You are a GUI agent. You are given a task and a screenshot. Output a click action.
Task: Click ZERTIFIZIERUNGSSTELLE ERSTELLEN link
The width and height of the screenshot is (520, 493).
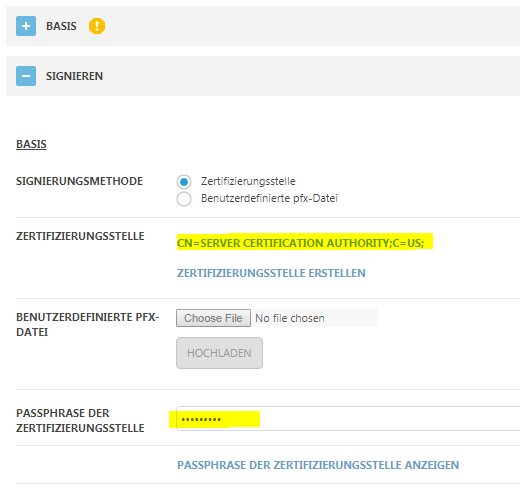[x=271, y=273]
